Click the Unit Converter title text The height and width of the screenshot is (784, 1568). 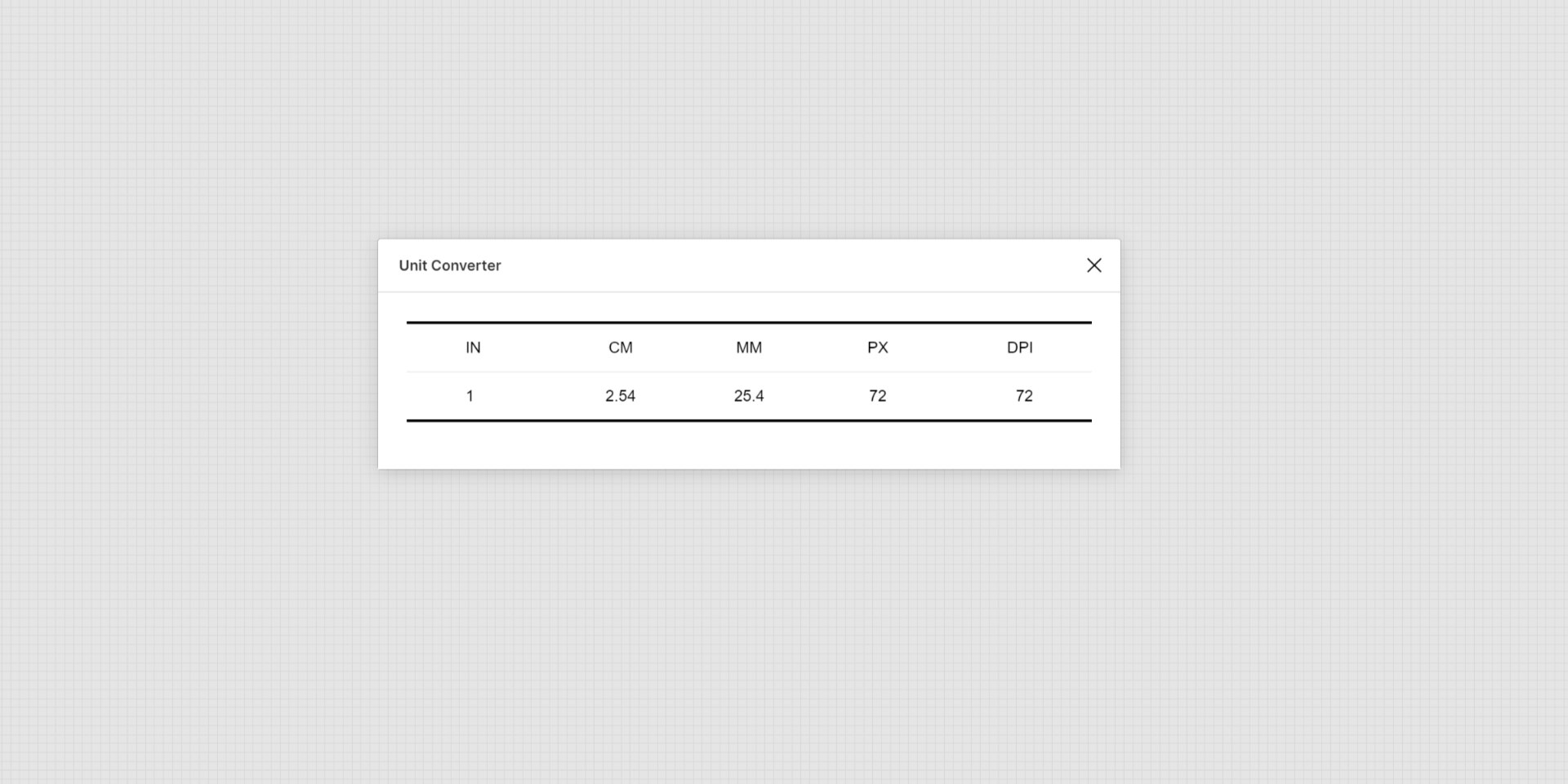(x=450, y=265)
